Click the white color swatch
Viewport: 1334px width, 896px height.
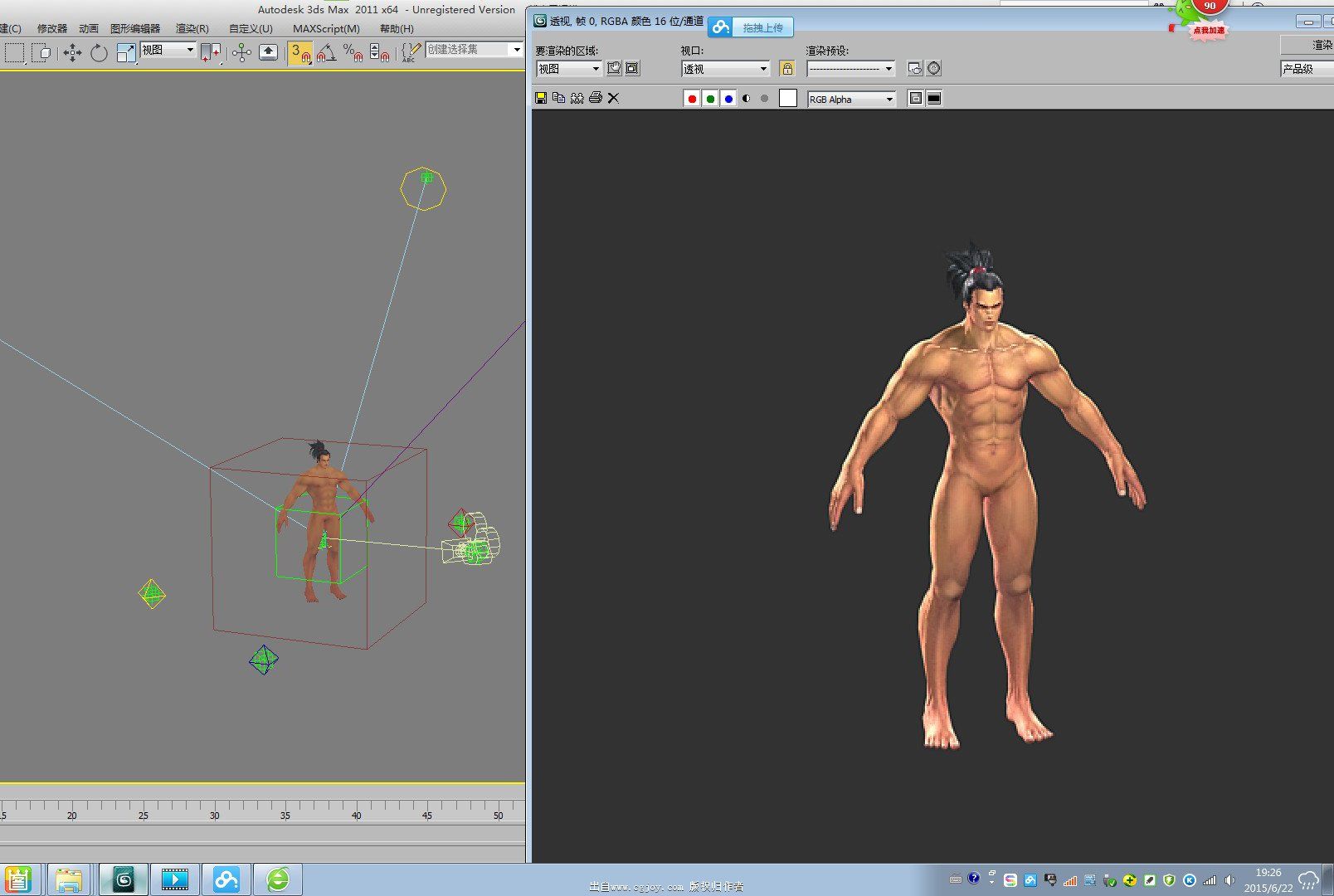[x=788, y=99]
